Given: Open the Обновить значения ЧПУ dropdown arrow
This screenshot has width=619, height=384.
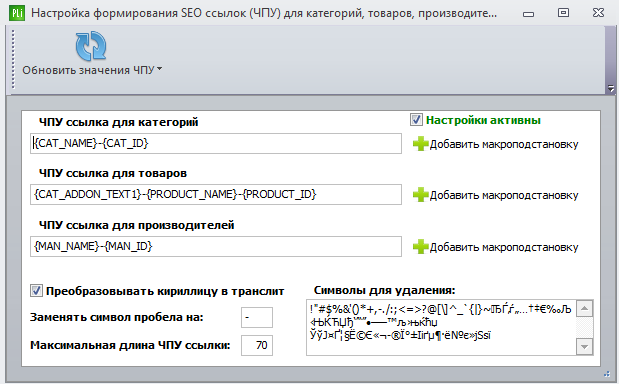Looking at the screenshot, I should click(x=159, y=69).
